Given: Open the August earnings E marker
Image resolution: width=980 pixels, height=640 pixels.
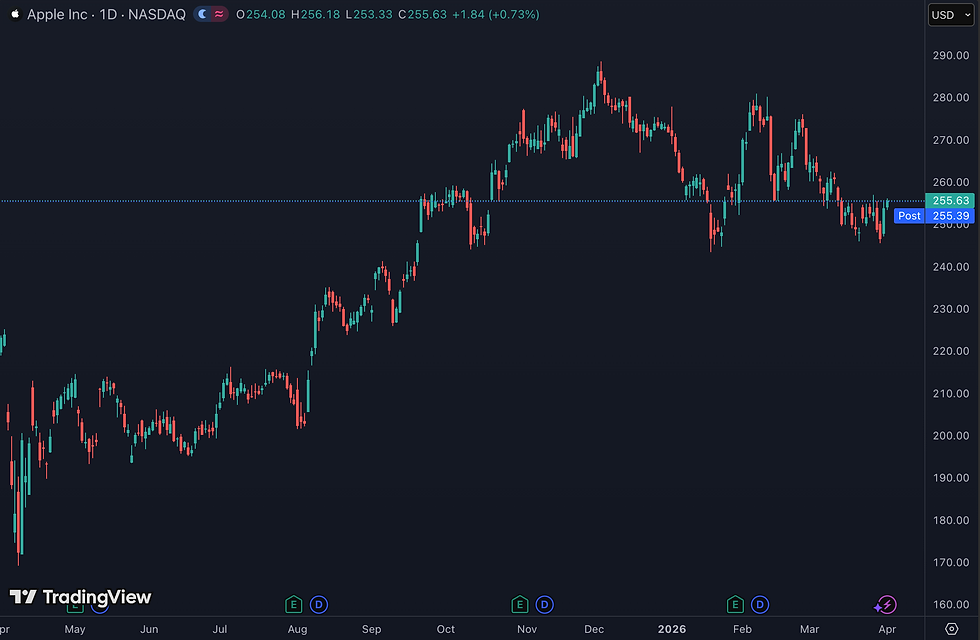Looking at the screenshot, I should pyautogui.click(x=294, y=604).
